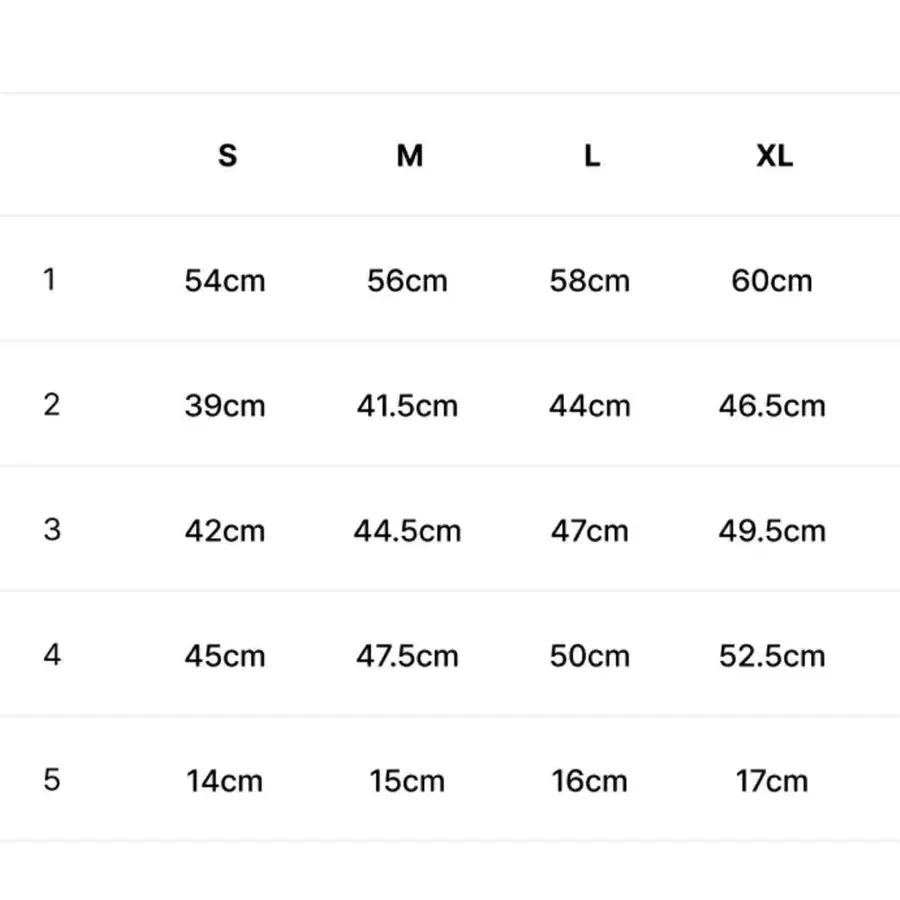Click the 45cm cell in row 4
Viewport: 900px width, 900px height.
coord(225,655)
